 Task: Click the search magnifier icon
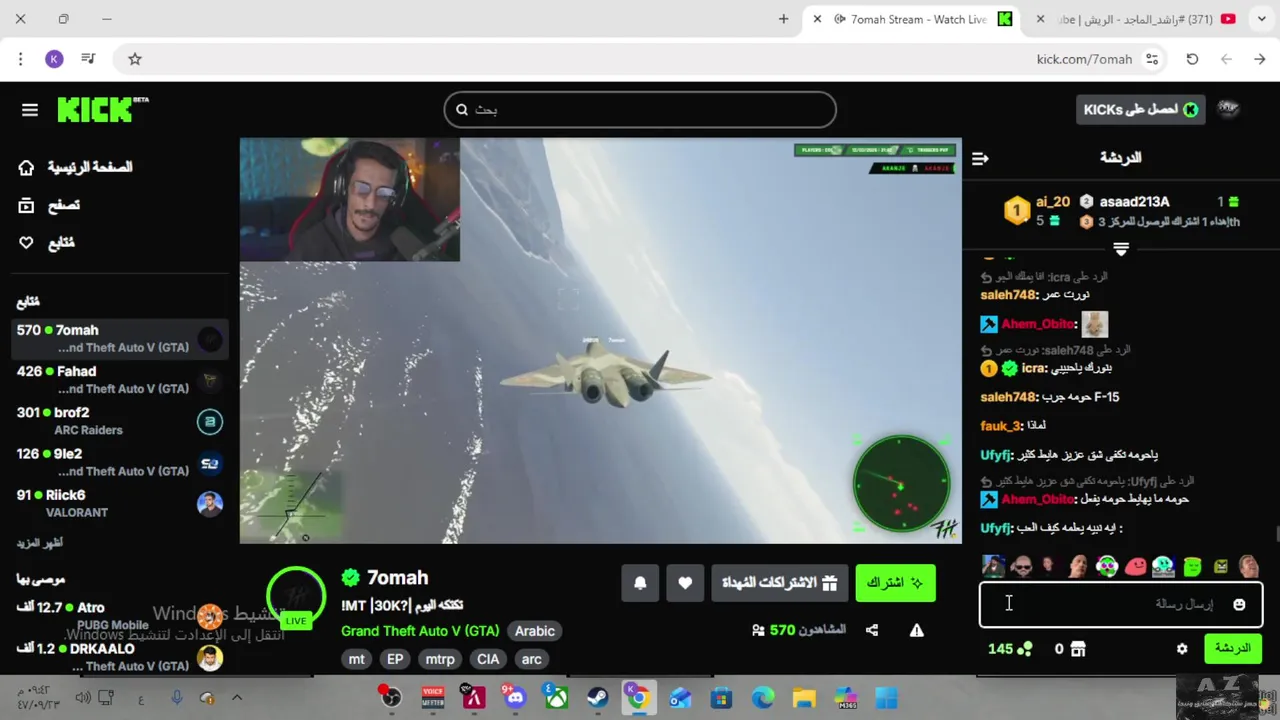(462, 110)
